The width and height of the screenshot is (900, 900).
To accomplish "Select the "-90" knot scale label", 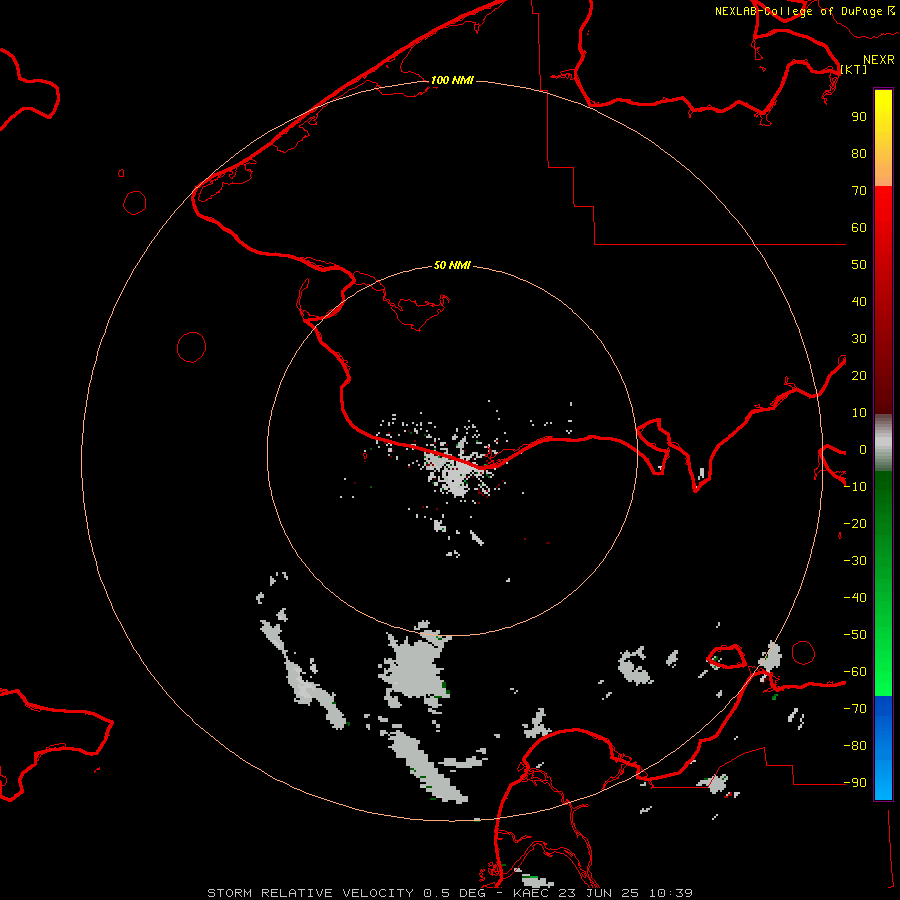I will (x=855, y=783).
